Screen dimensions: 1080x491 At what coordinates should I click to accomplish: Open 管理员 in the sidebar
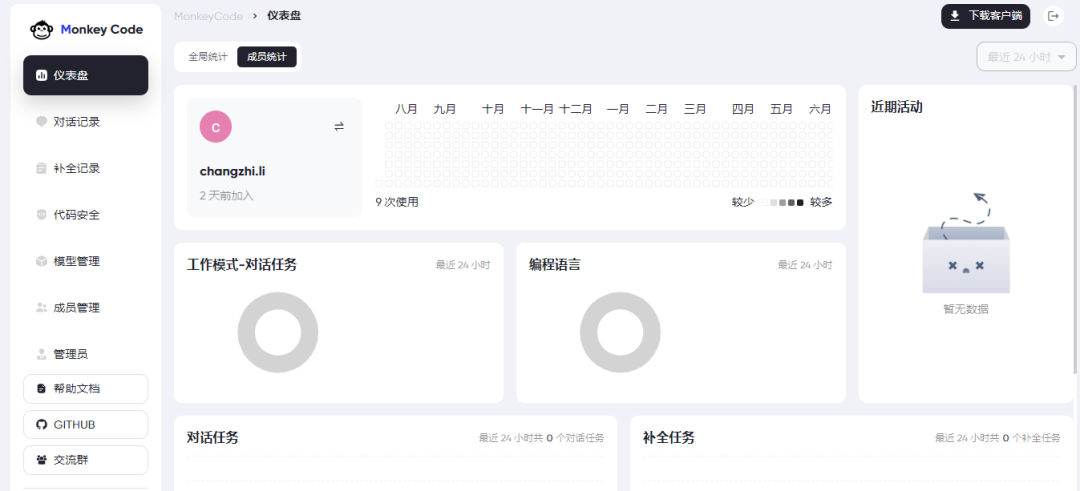point(85,354)
